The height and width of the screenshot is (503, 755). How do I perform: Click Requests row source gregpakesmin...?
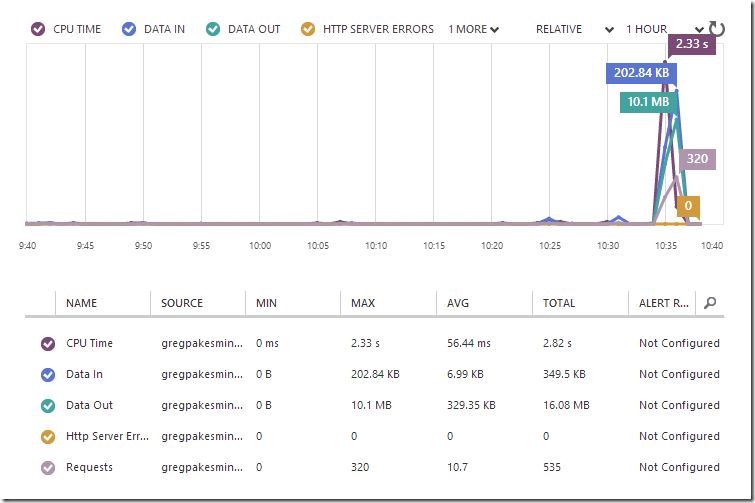(x=202, y=467)
